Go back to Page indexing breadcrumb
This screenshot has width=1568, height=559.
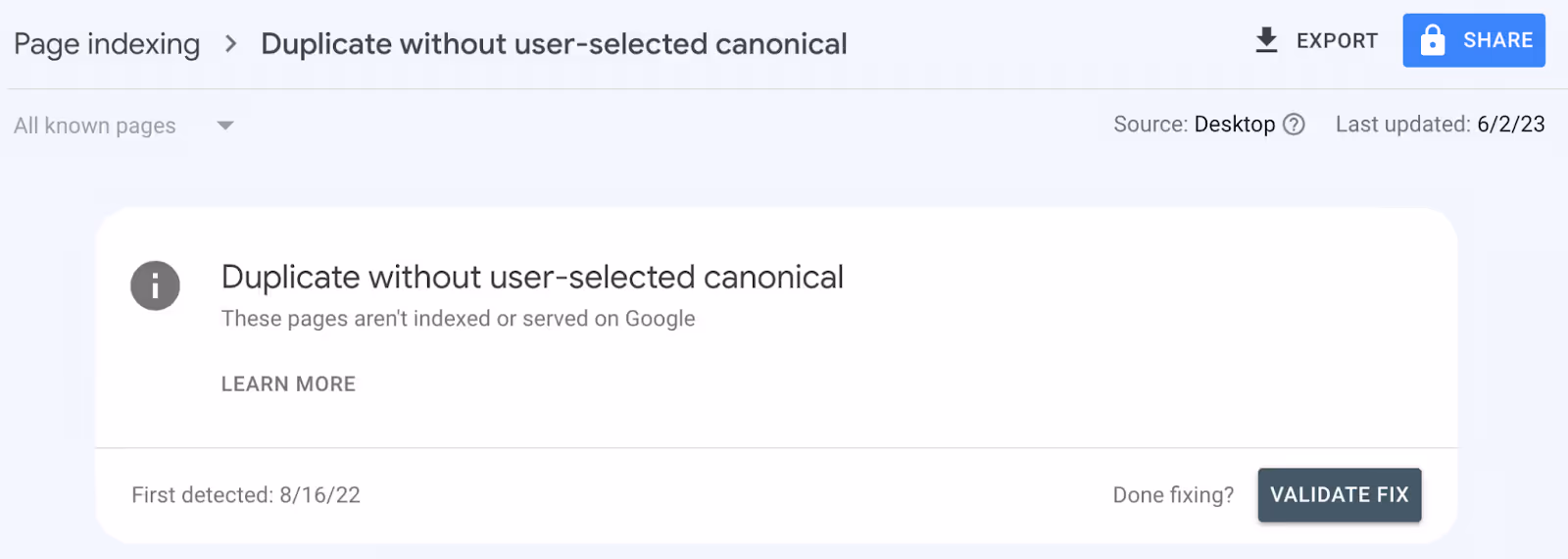[107, 44]
